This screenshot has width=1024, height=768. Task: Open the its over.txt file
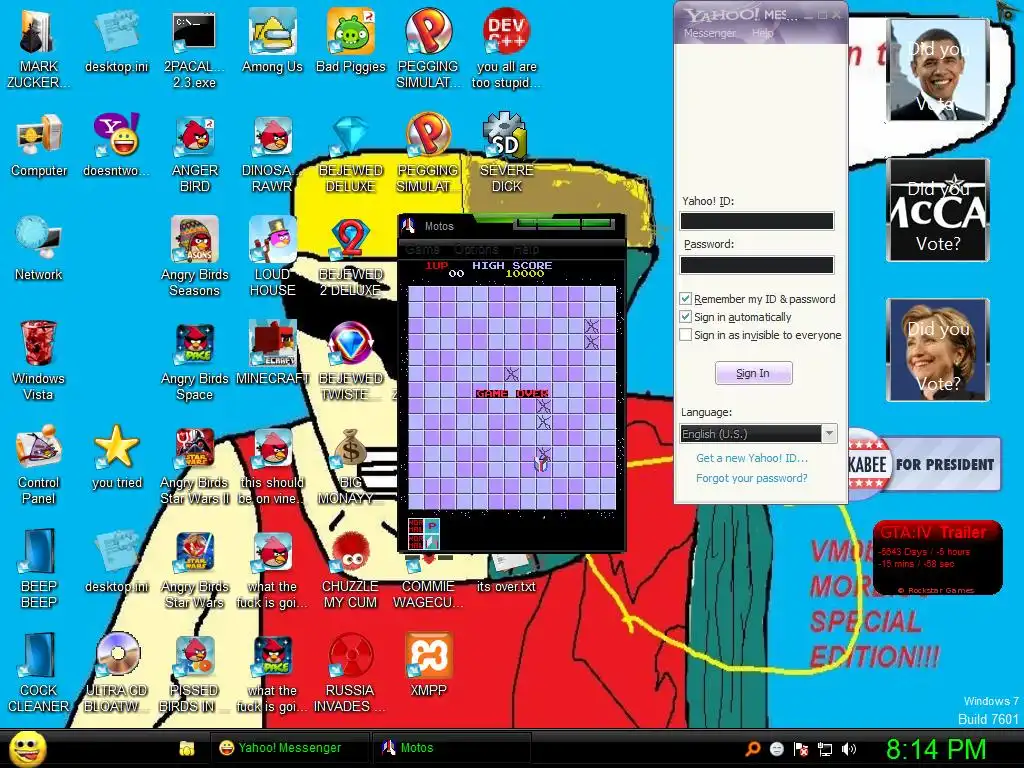[x=506, y=575]
